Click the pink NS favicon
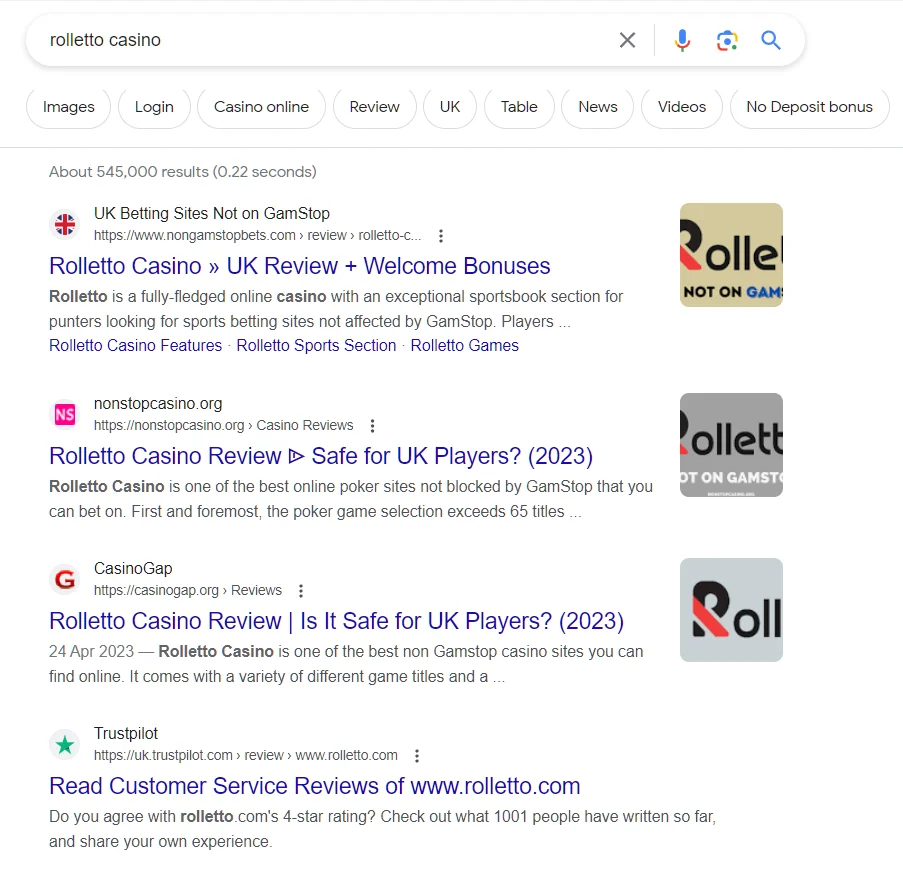The width and height of the screenshot is (903, 870). [x=65, y=415]
